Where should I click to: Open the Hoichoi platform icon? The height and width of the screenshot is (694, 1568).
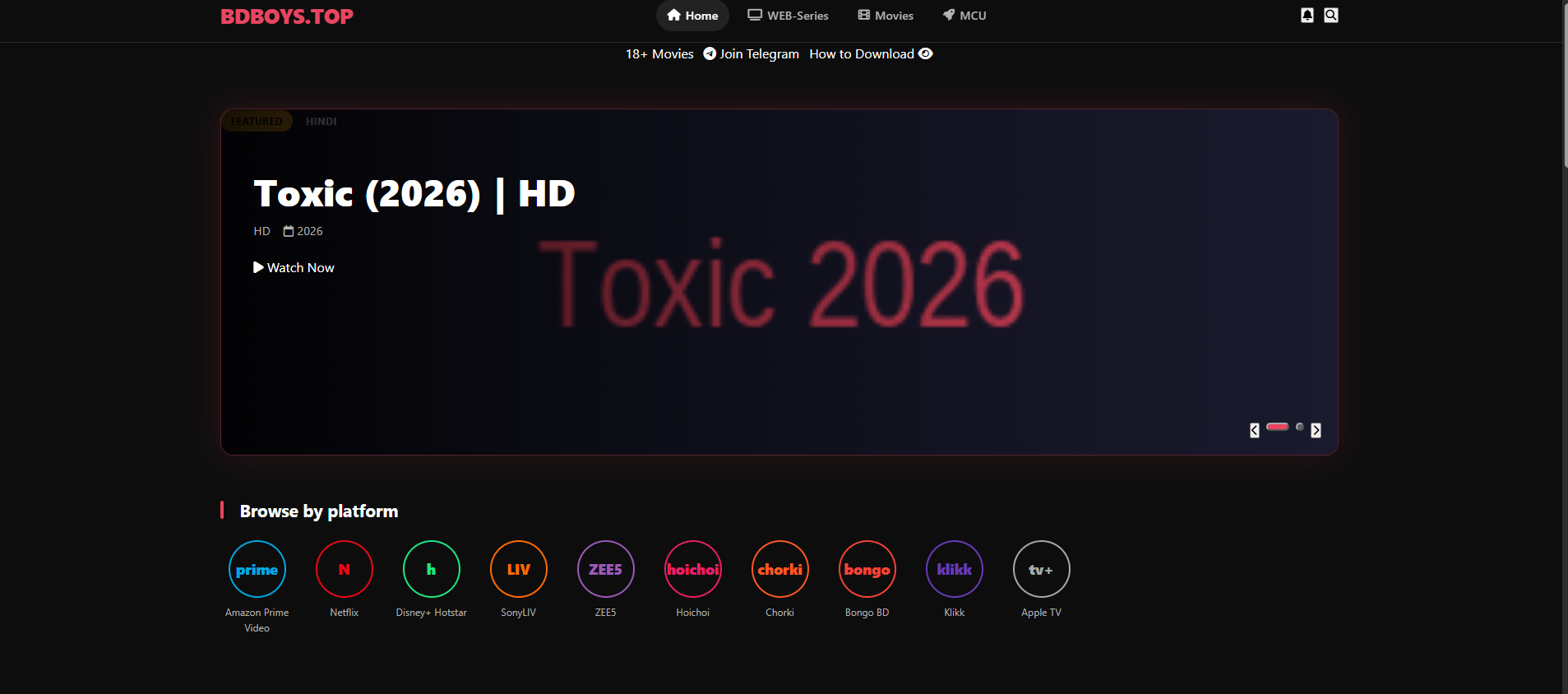click(x=693, y=569)
